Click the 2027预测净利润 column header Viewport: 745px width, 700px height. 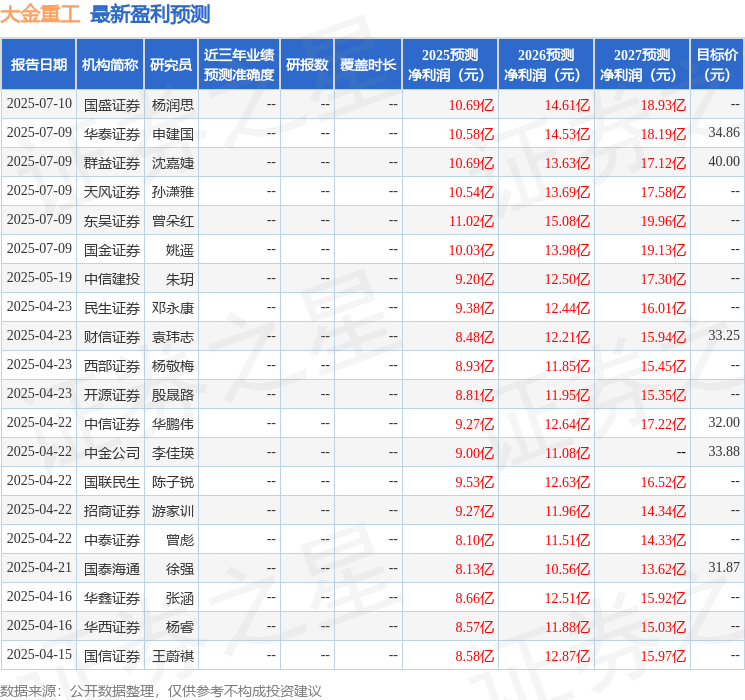(642, 64)
